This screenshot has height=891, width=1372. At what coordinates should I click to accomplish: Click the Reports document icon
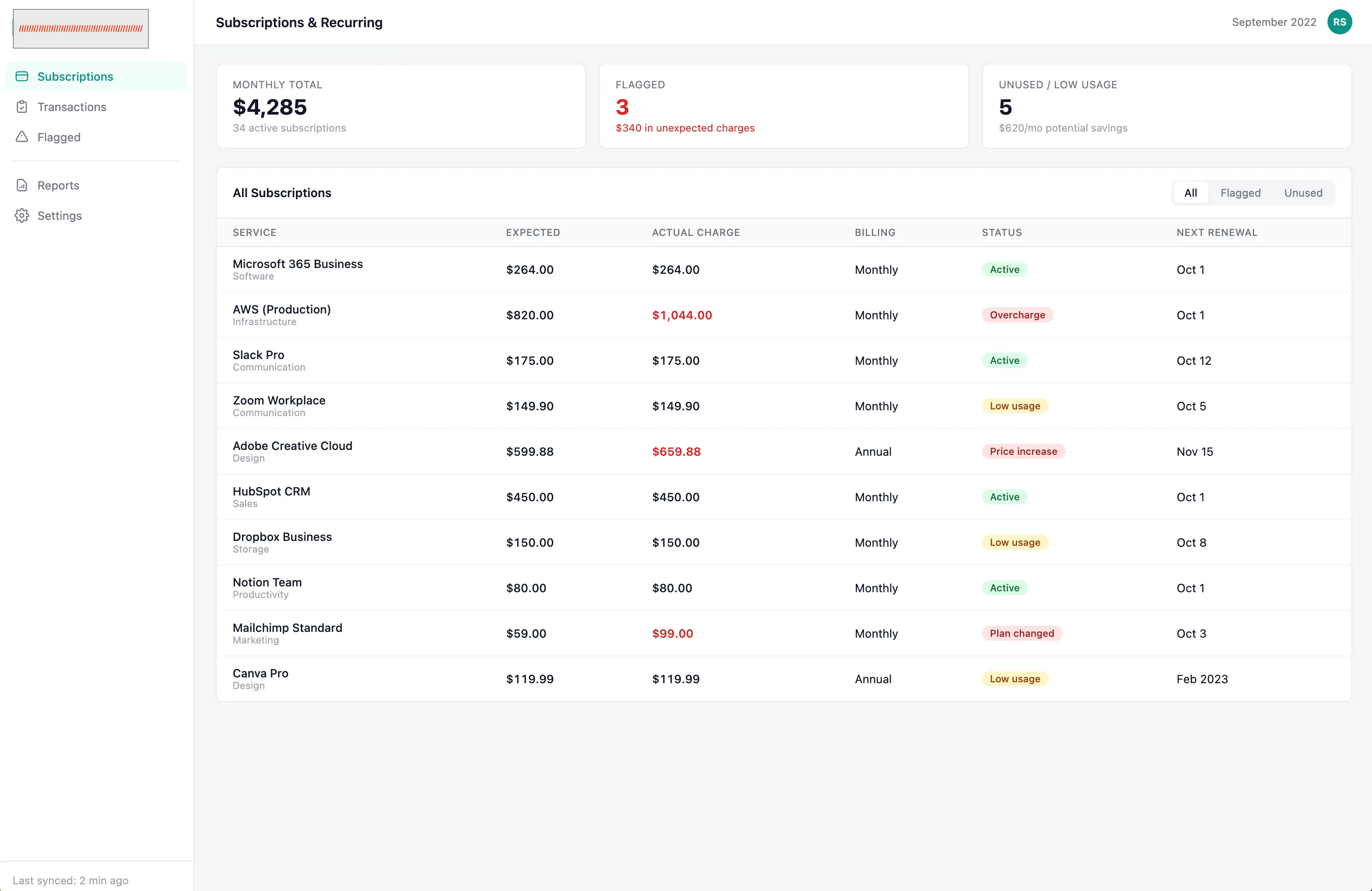(x=22, y=185)
